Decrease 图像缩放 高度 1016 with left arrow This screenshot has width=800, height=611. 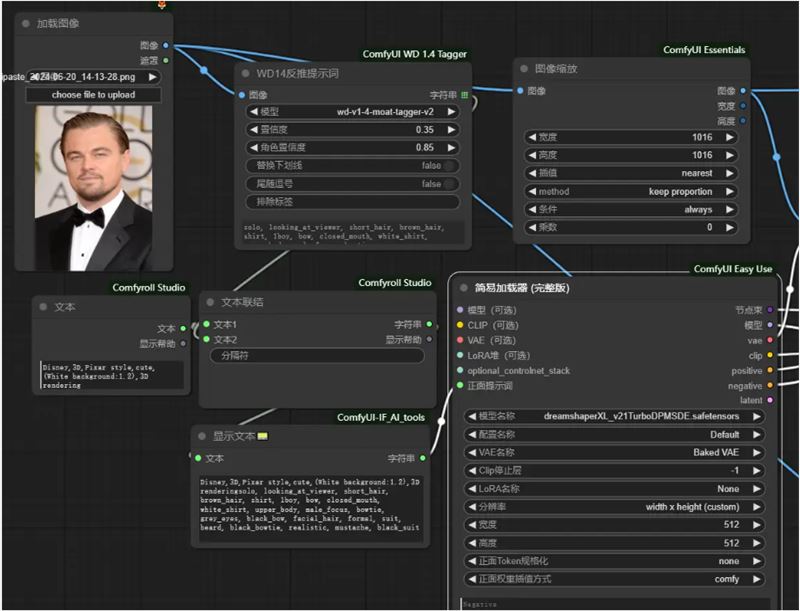[532, 155]
